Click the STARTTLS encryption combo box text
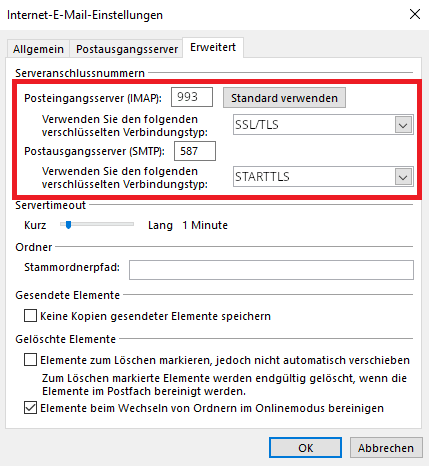 313,177
